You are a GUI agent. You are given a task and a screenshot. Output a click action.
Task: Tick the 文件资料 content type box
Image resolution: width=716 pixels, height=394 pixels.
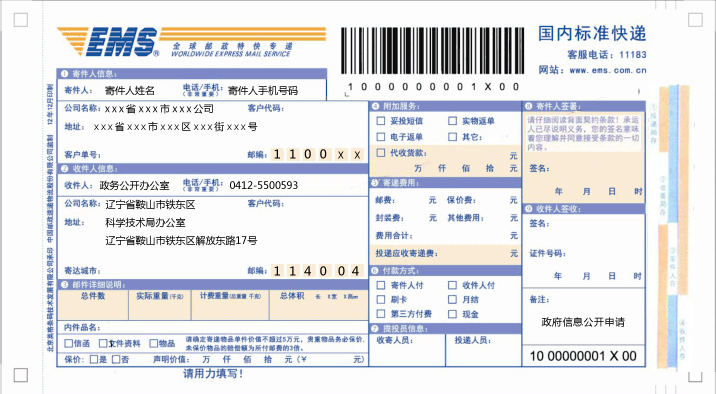tap(103, 343)
